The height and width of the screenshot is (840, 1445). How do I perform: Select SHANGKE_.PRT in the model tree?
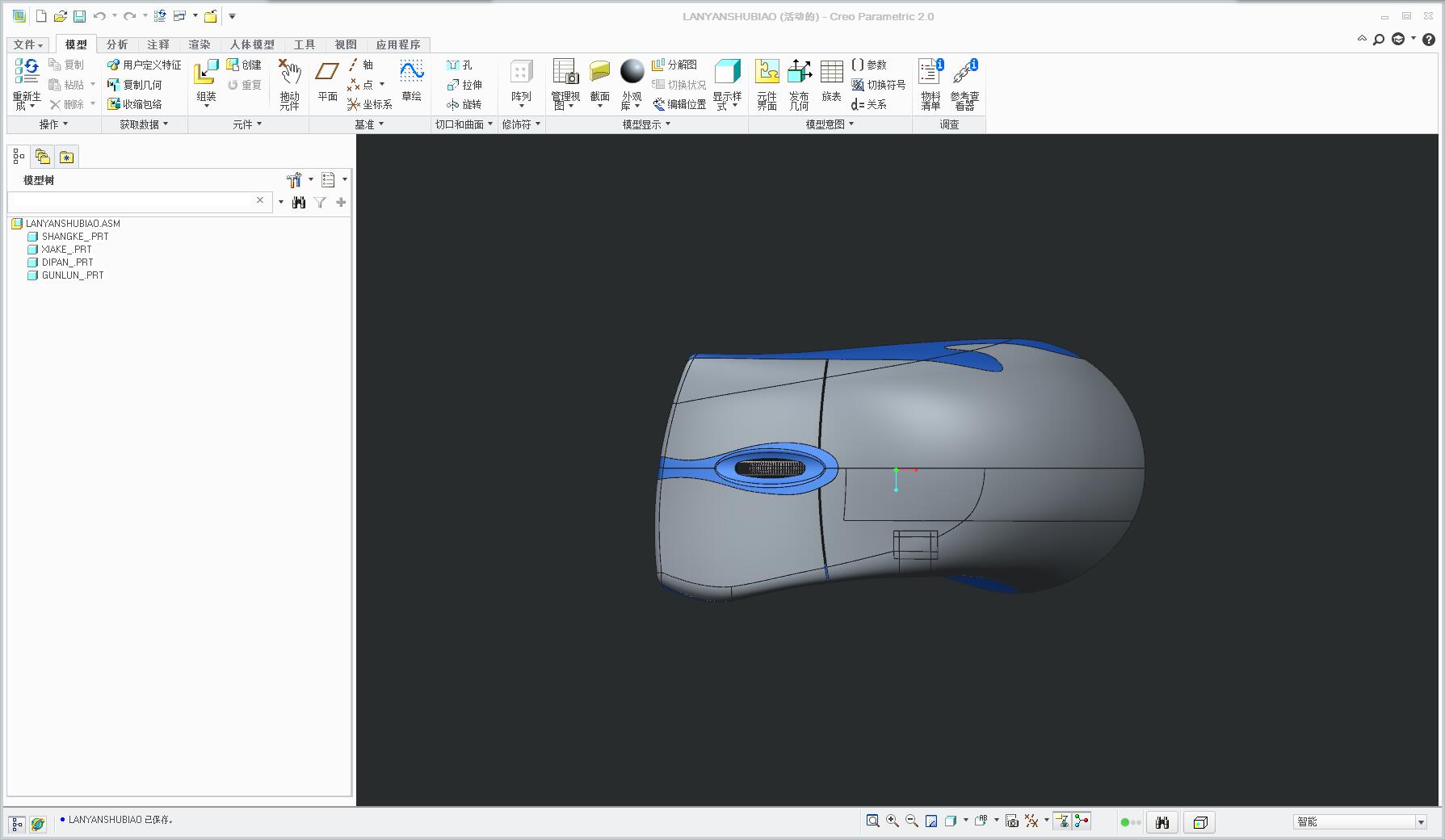pos(69,237)
